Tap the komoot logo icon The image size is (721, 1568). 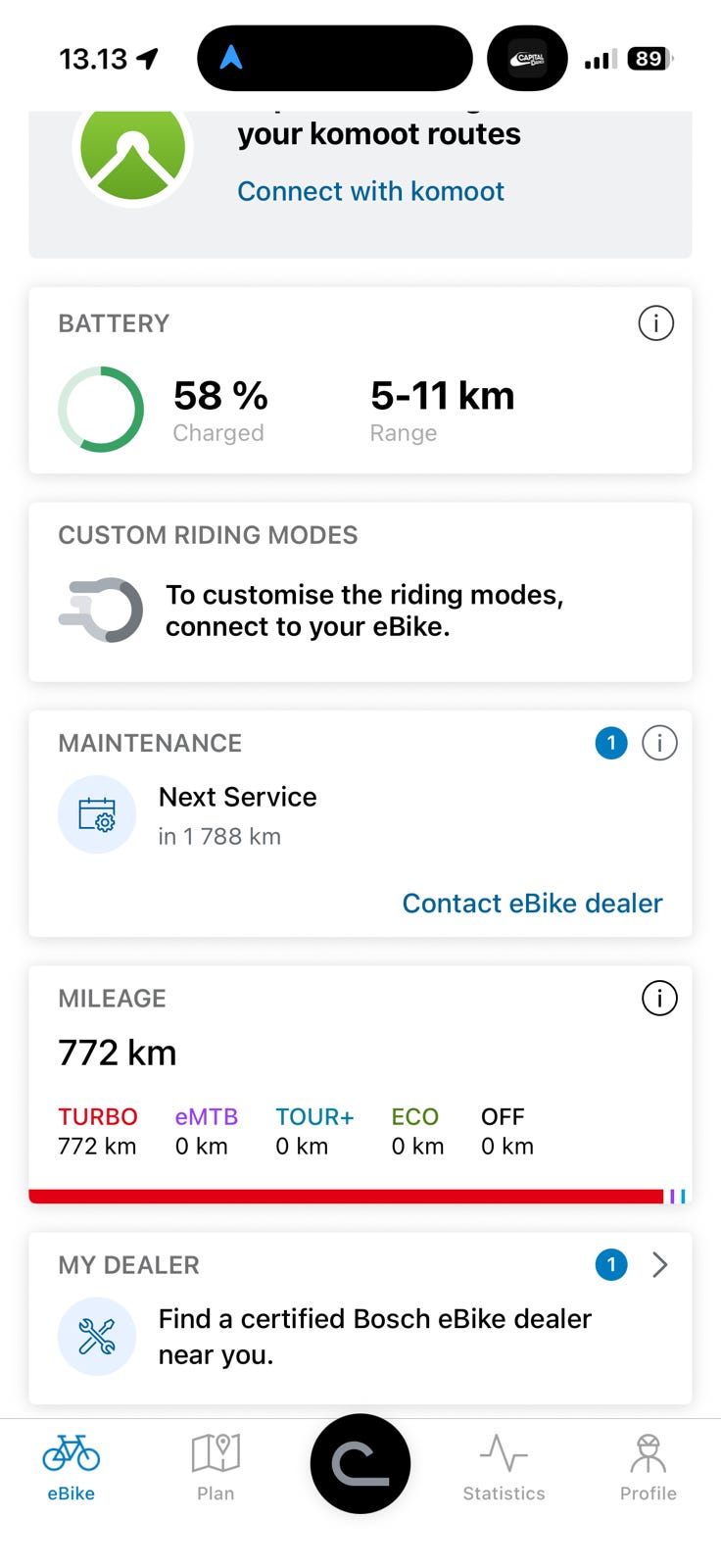(132, 150)
